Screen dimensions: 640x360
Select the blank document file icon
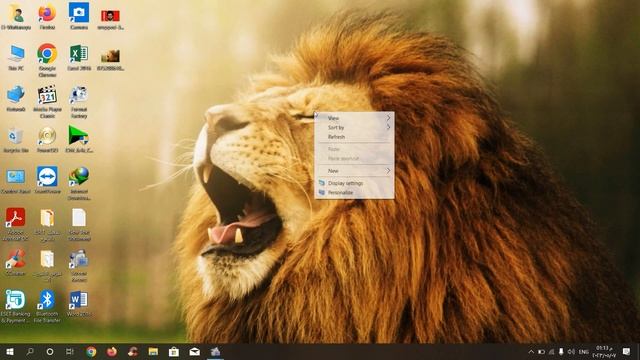pyautogui.click(x=79, y=224)
